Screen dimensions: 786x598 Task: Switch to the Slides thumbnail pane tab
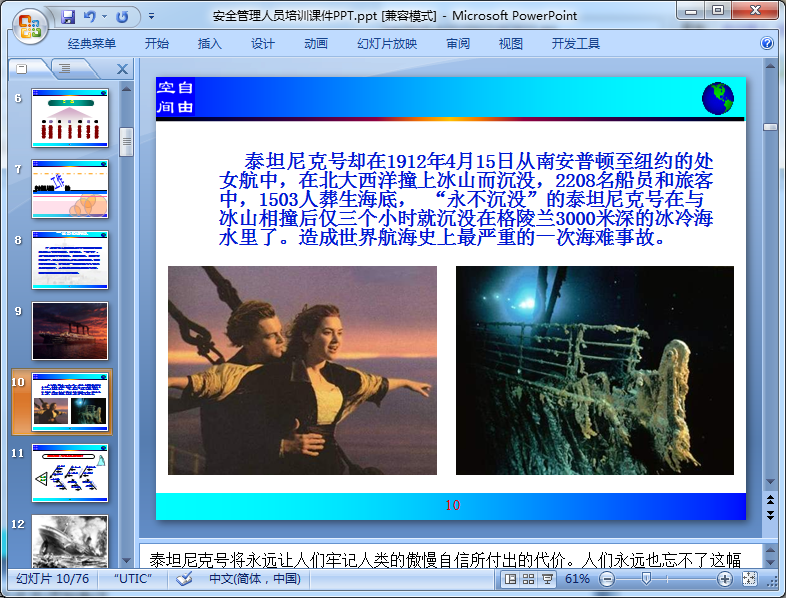tap(22, 69)
